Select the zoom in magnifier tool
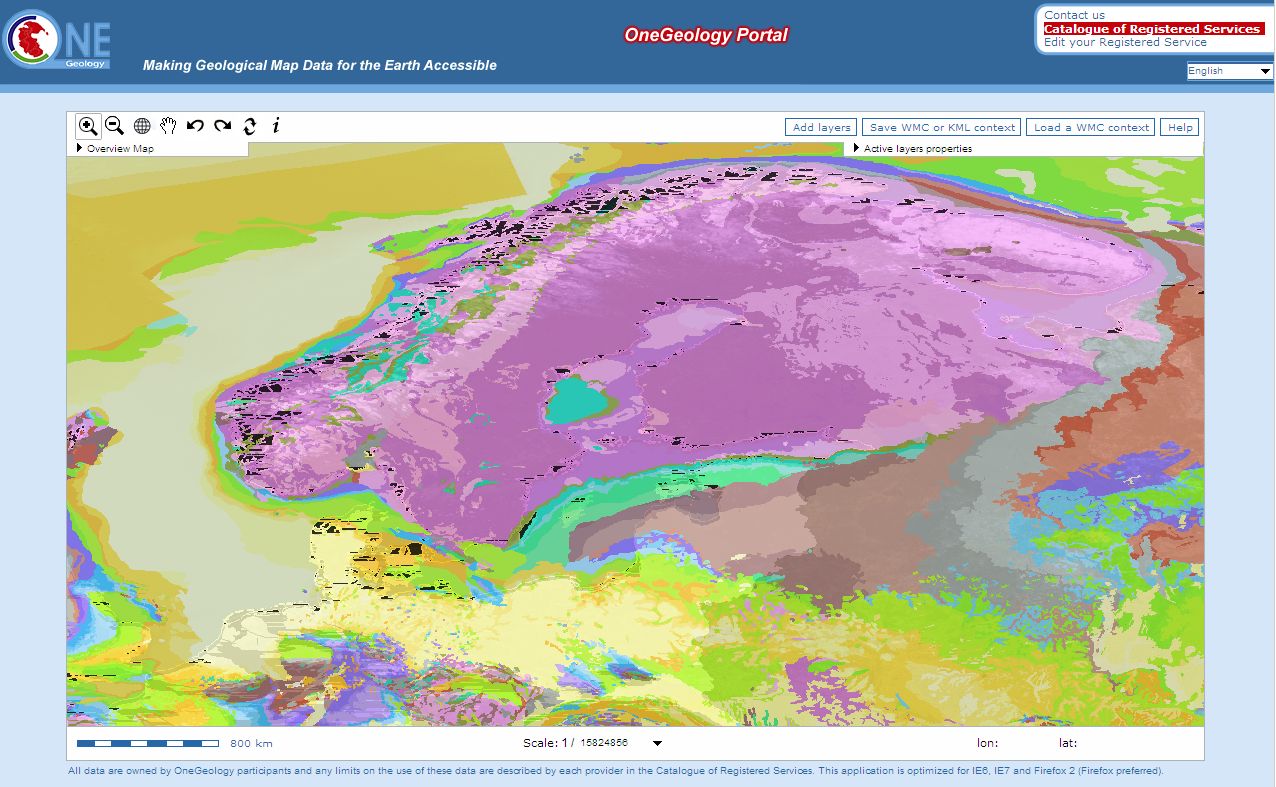Screen dimensions: 1276x787 (x=88, y=126)
